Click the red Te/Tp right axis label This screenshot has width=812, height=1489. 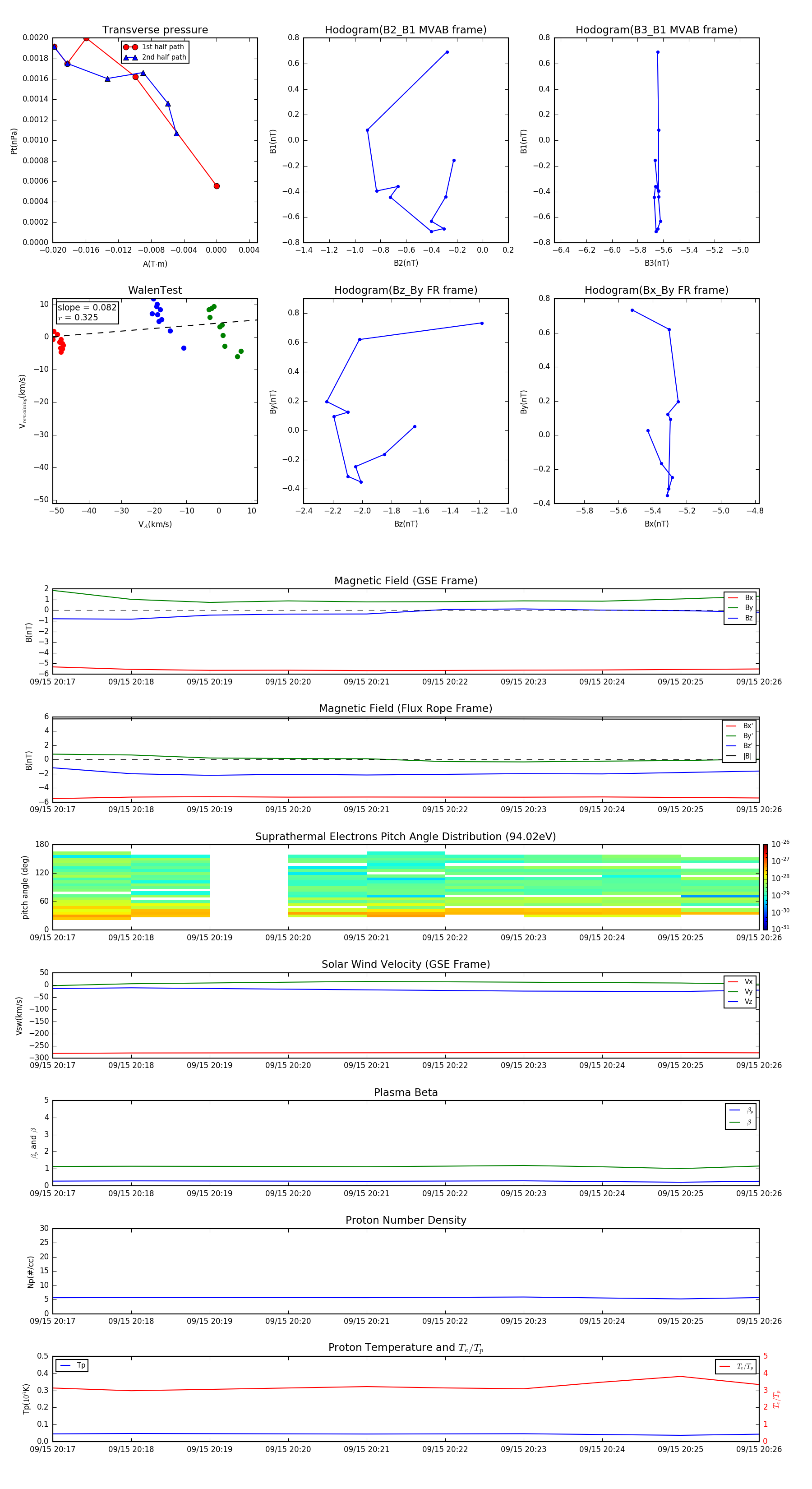point(777,1399)
